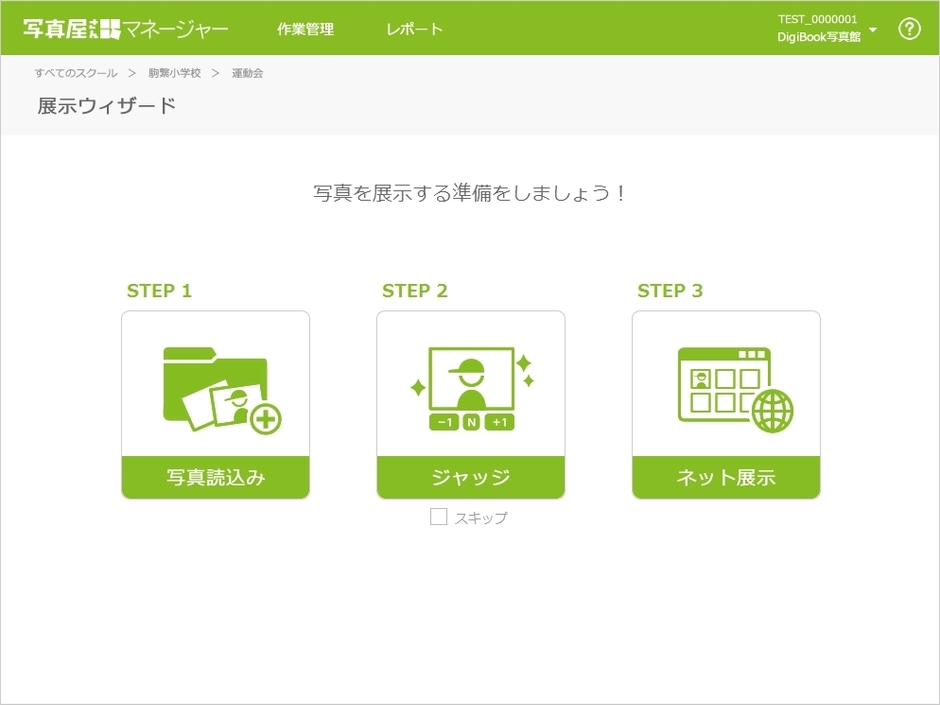This screenshot has height=705, width=940.
Task: Click the globe on the STEP 3 icon
Action: pyautogui.click(x=773, y=411)
